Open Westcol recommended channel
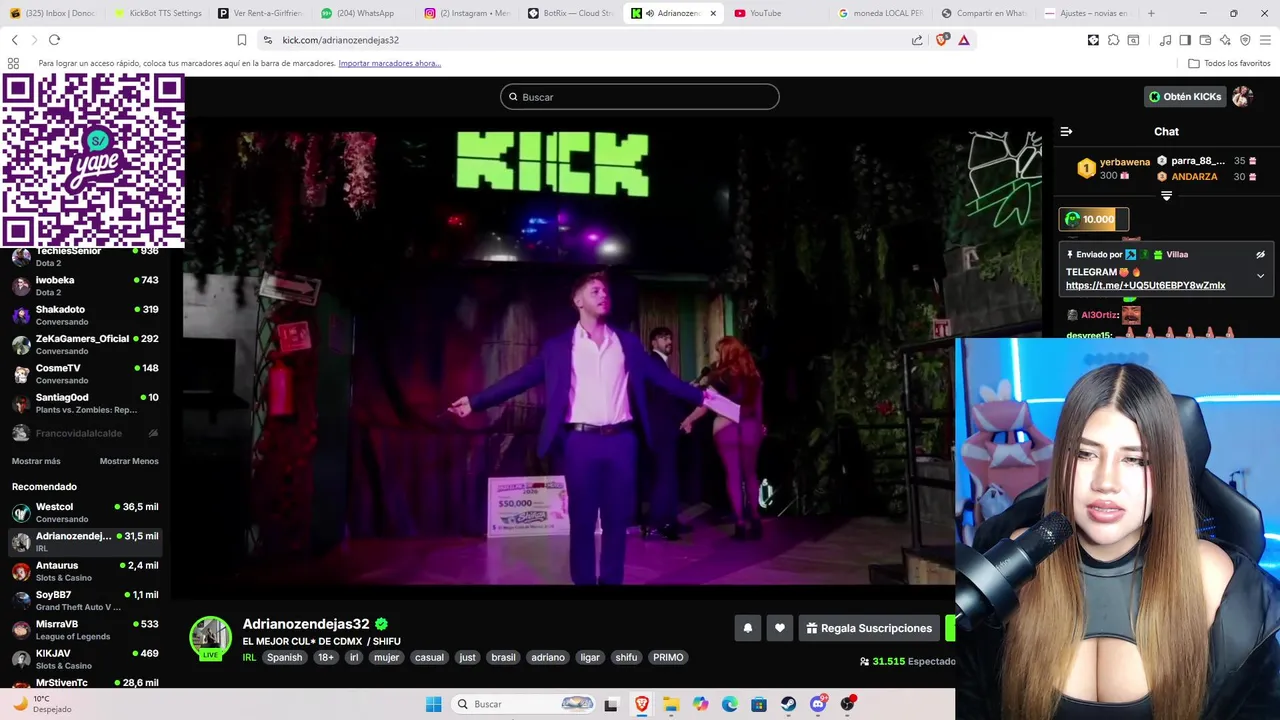 tap(85, 512)
